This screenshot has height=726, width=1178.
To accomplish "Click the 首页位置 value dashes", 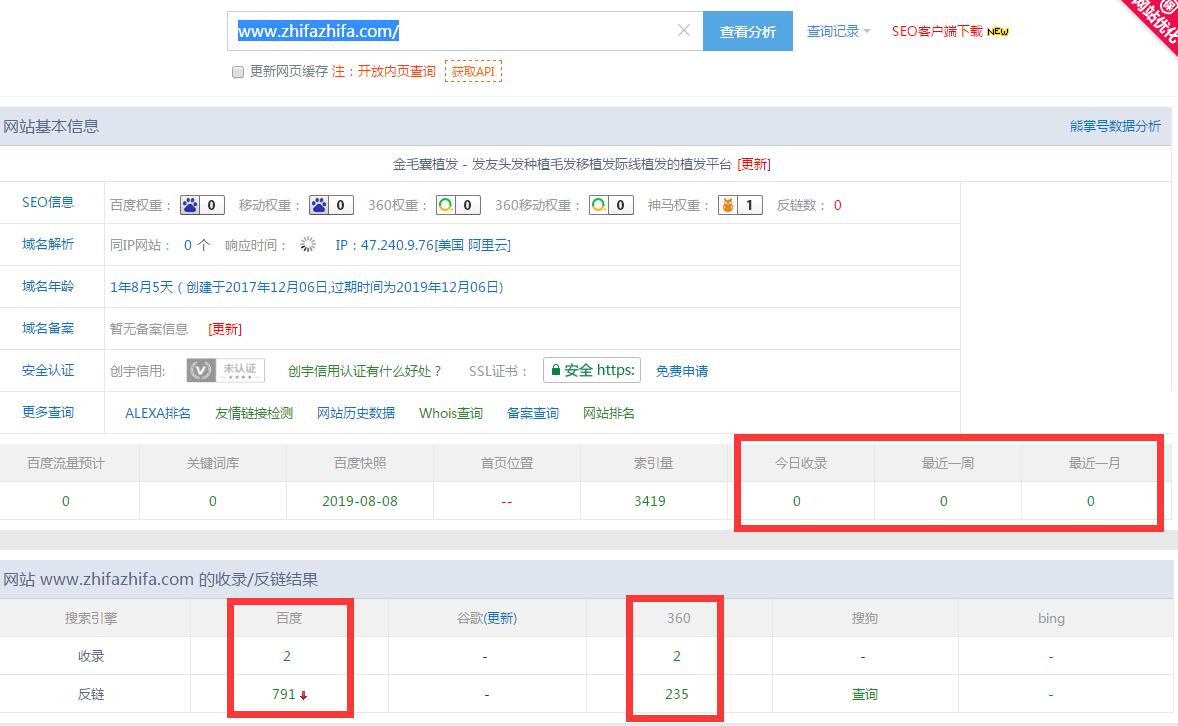I will [x=507, y=502].
